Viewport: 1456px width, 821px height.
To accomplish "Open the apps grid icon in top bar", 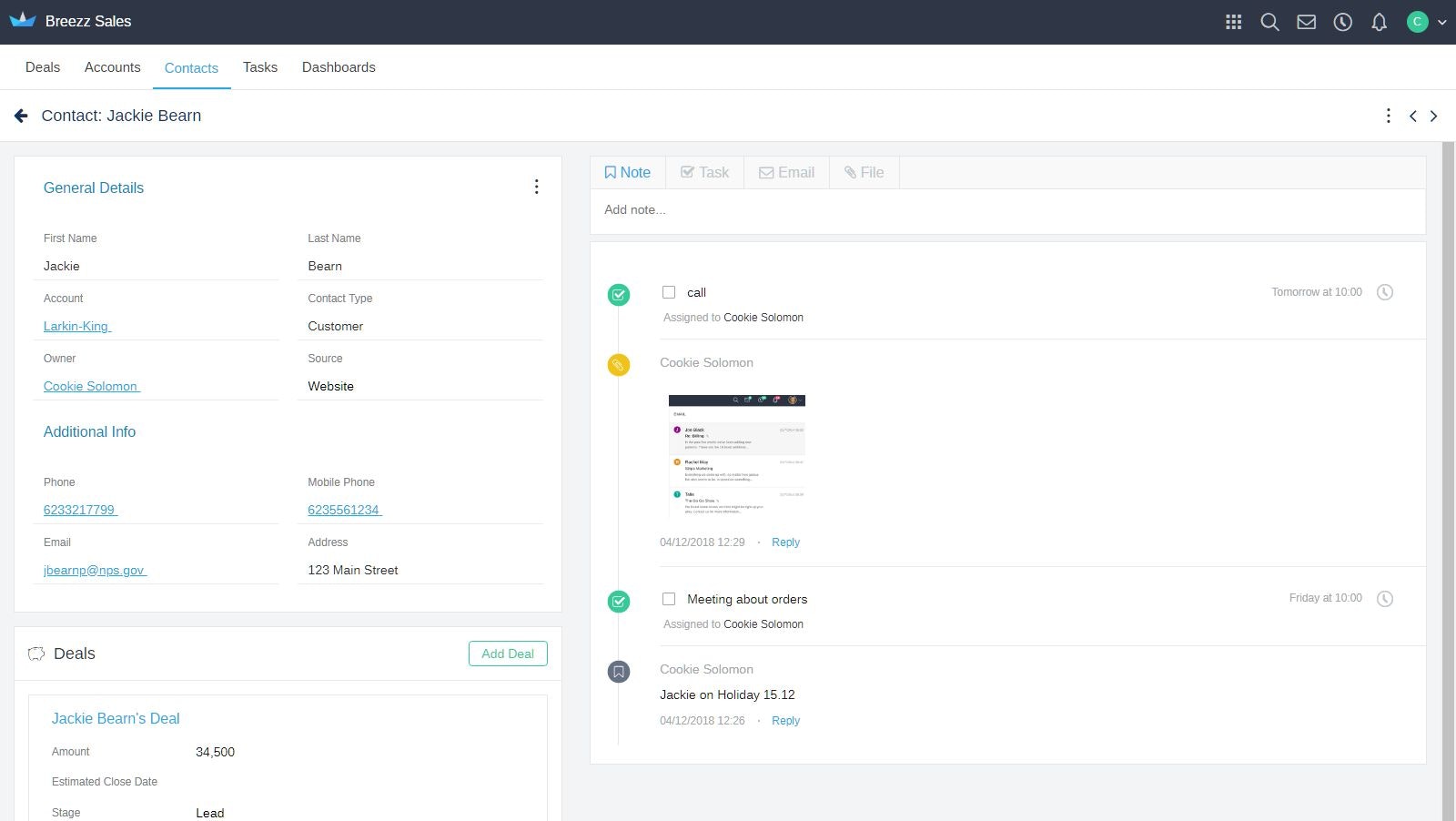I will (1233, 22).
